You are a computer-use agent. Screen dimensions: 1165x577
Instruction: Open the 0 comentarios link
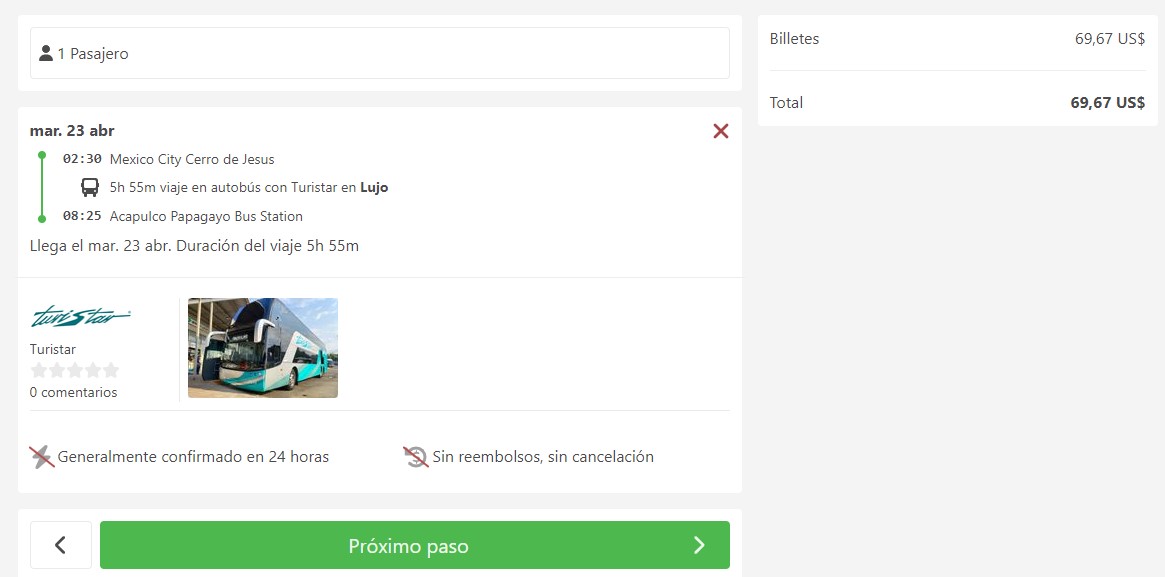click(x=74, y=392)
